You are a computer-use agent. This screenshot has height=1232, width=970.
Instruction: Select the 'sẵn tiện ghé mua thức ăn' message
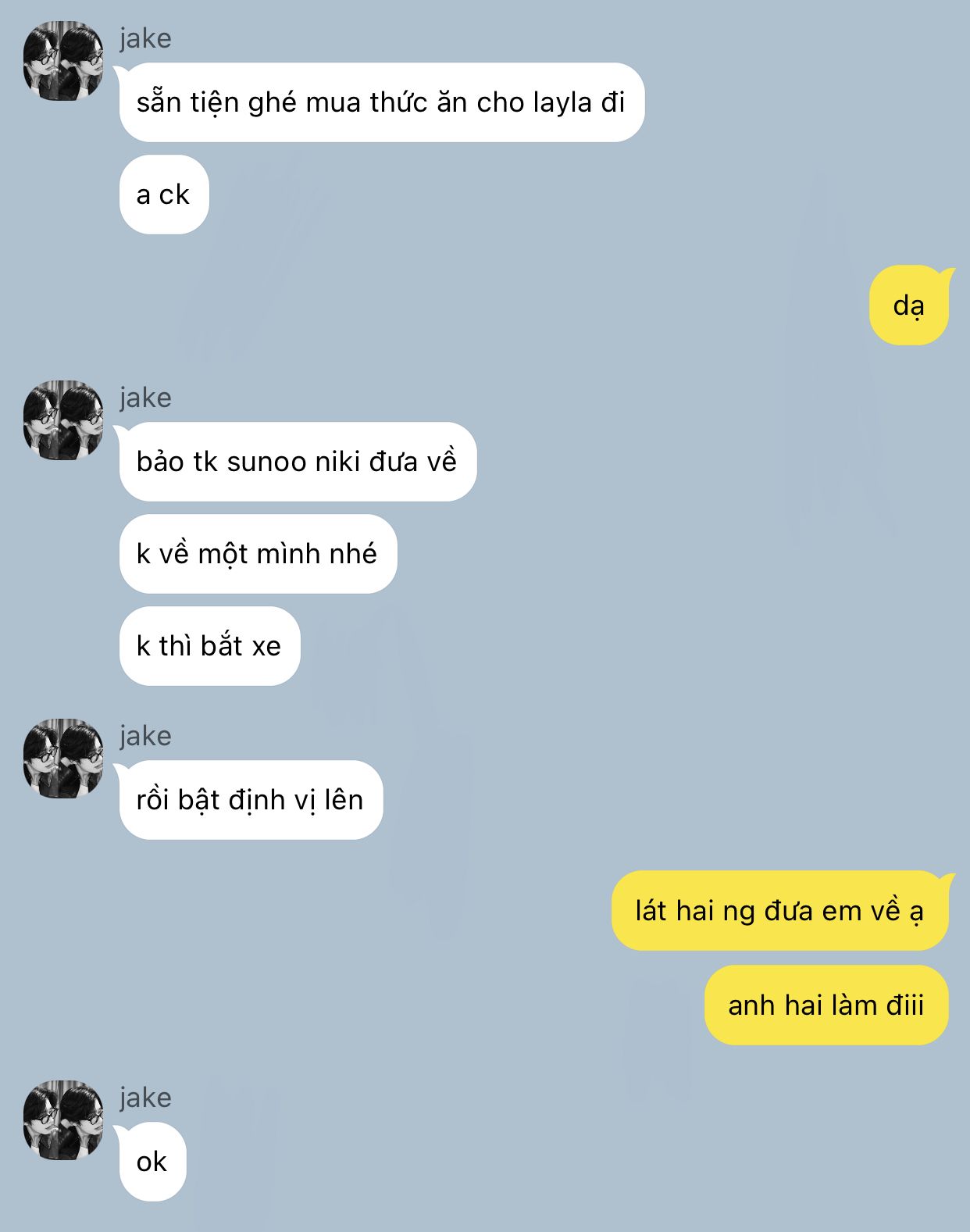tap(381, 102)
